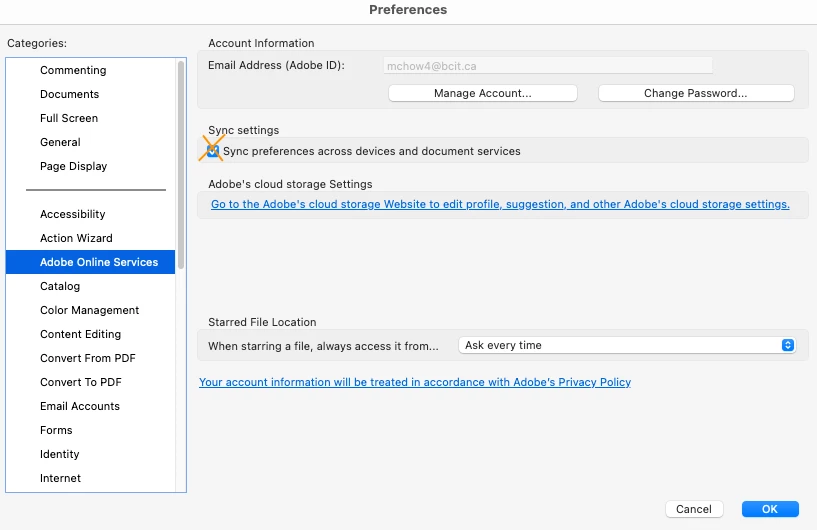Open Adobe's Privacy Policy link
Screen dimensions: 817x530
pyautogui.click(x=415, y=382)
